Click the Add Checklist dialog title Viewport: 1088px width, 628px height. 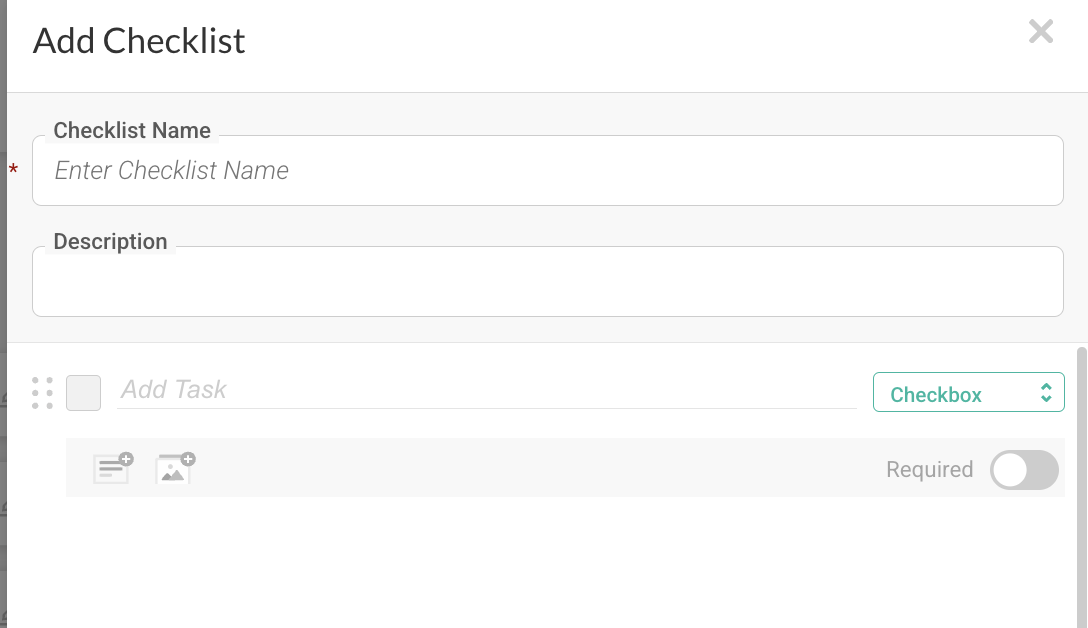coord(139,41)
